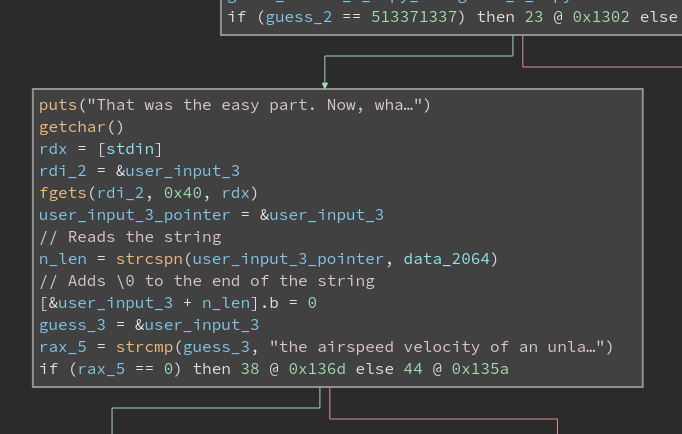Image resolution: width=682 pixels, height=434 pixels.
Task: Click the user_input_3_pointer variable definition
Action: click(134, 215)
